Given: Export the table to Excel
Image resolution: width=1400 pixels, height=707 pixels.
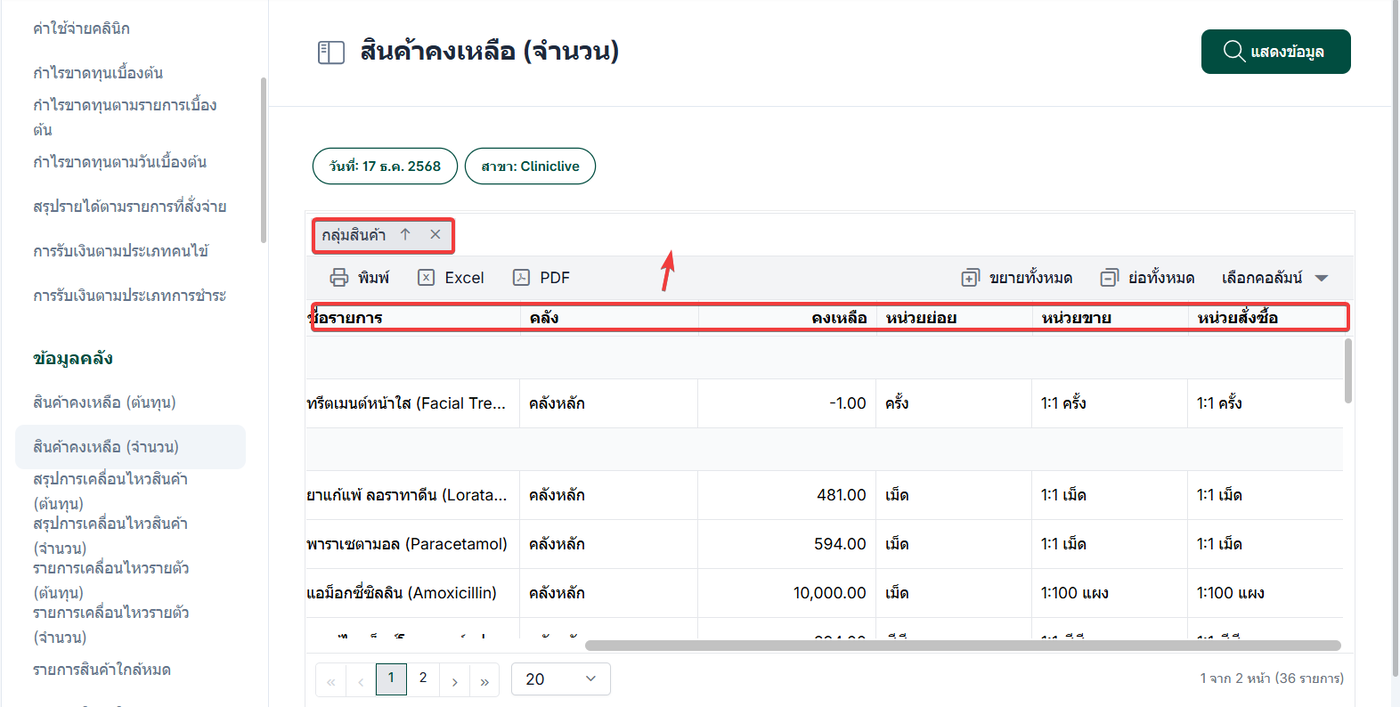Looking at the screenshot, I should click(451, 277).
